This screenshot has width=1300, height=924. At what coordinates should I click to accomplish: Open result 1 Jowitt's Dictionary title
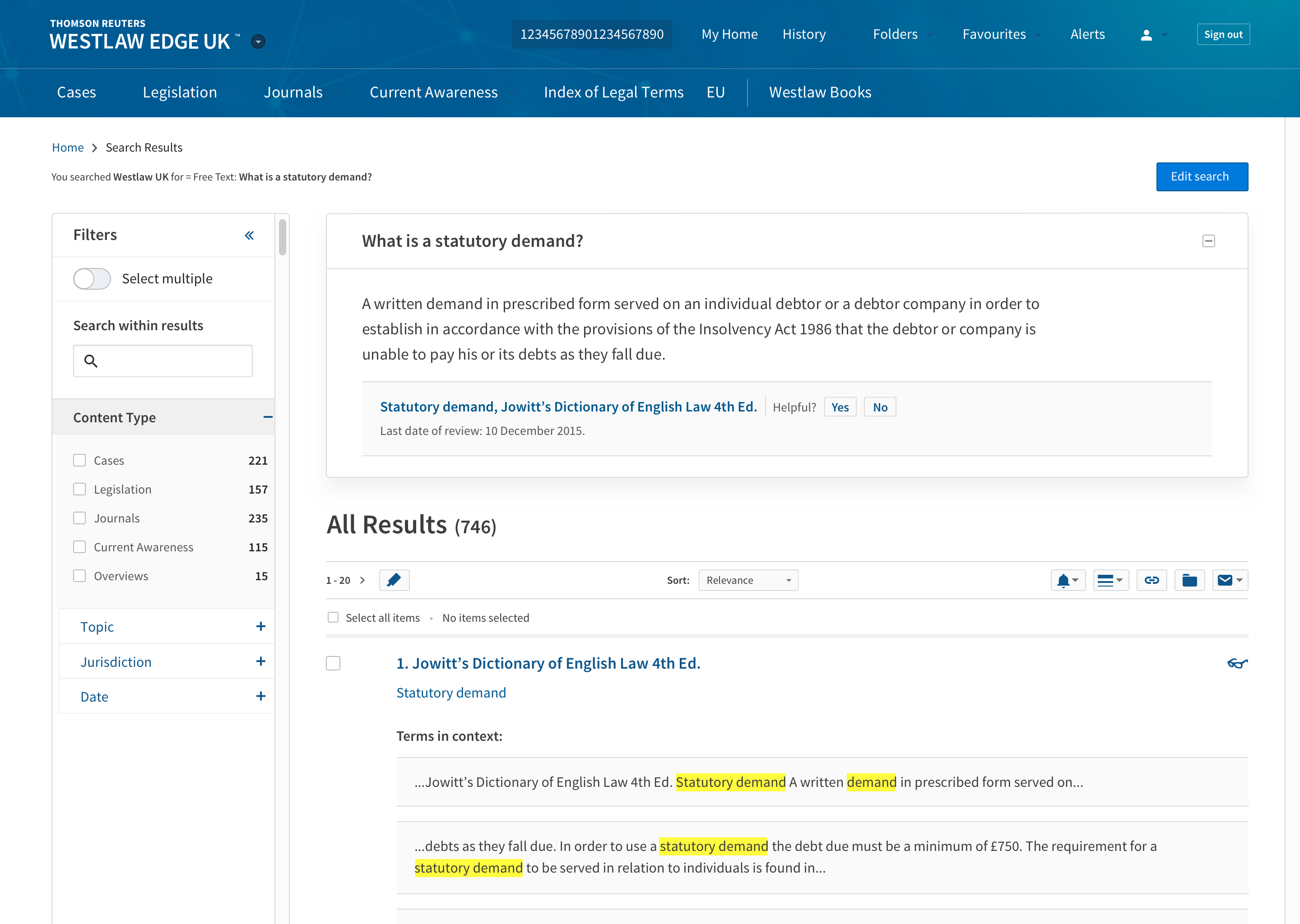(548, 663)
